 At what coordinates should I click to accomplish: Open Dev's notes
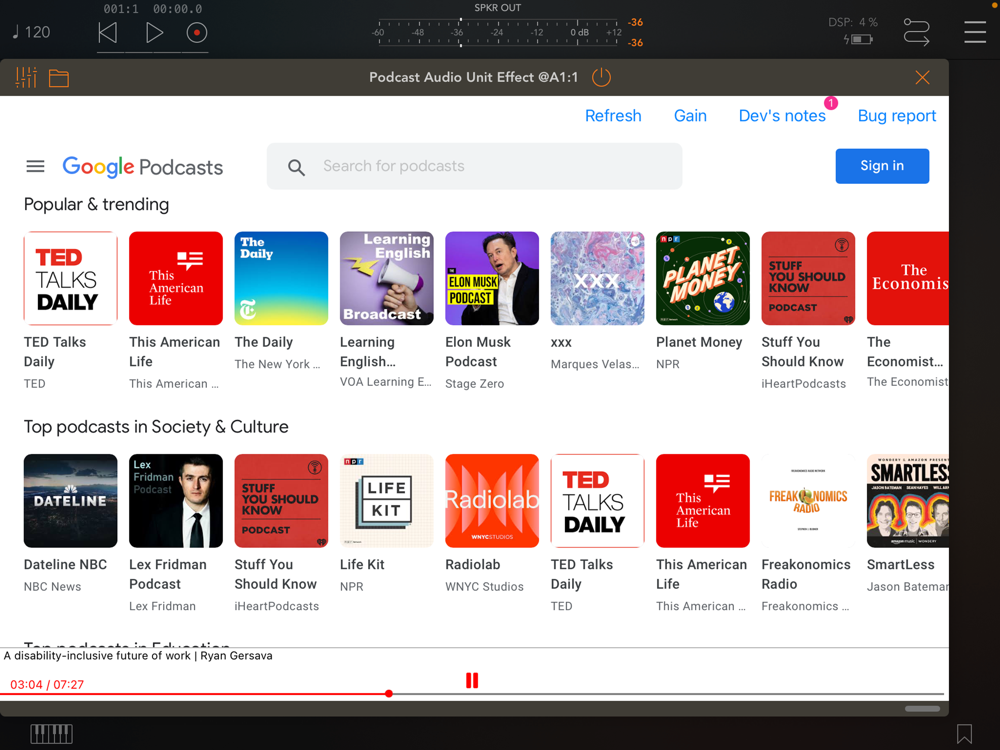(782, 116)
